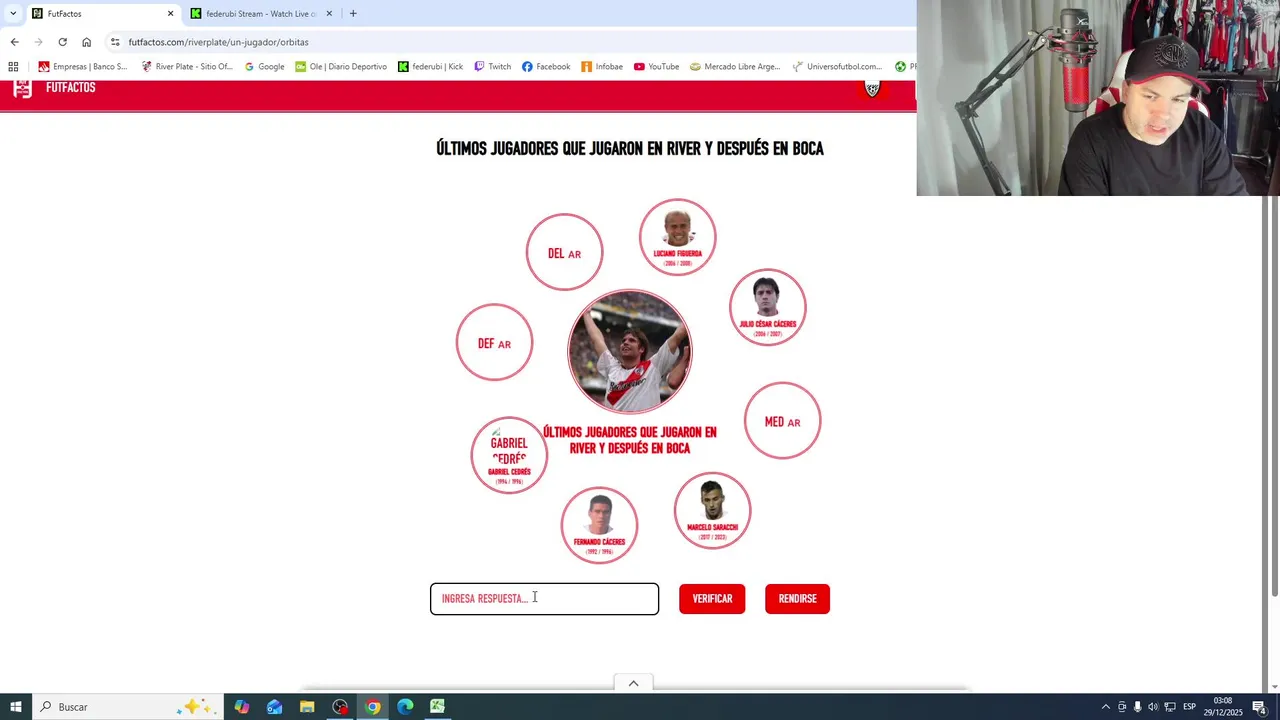Expand the tab search dropdown

12,14
